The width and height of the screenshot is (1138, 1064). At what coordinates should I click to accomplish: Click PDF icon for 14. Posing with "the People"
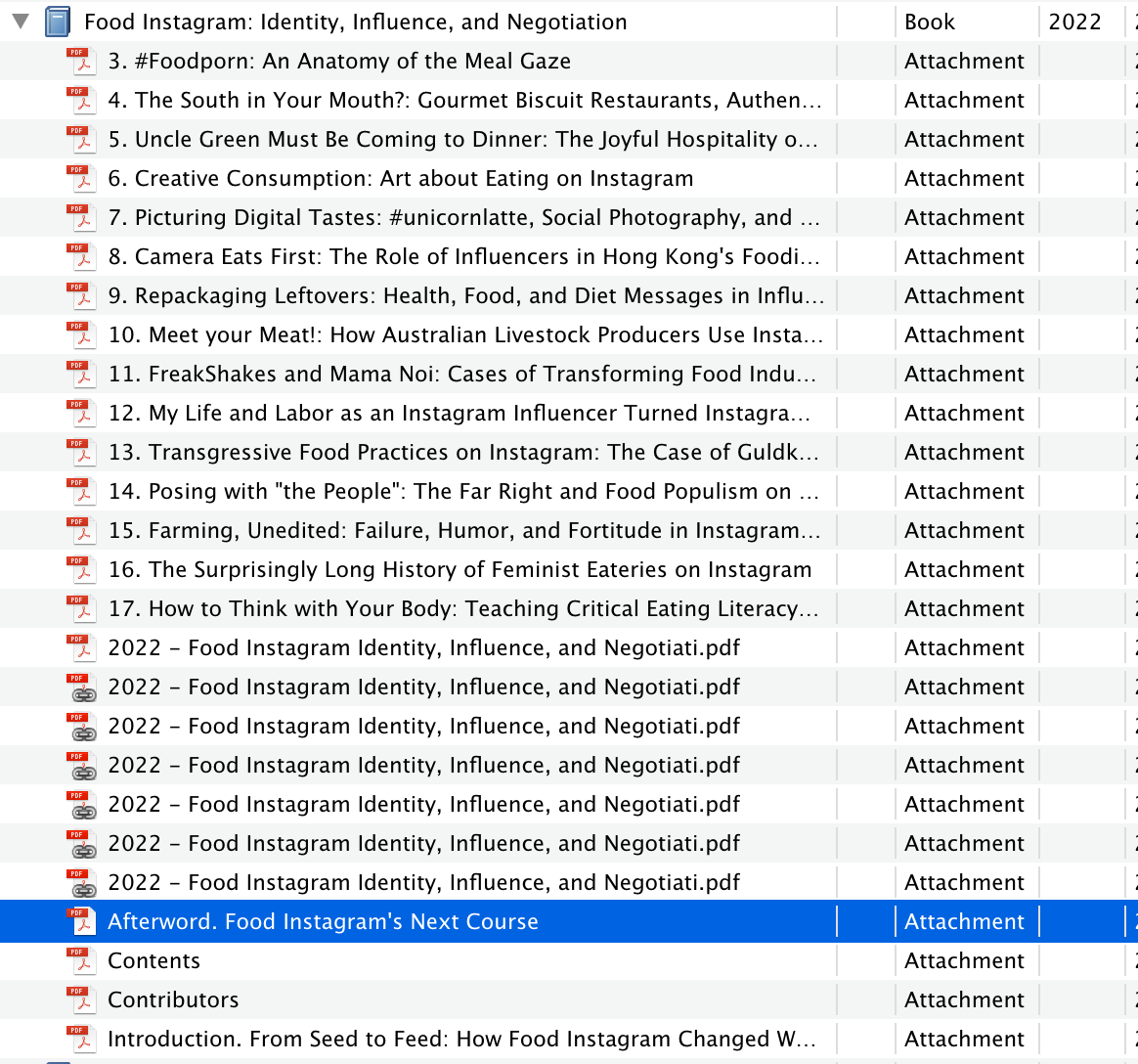(81, 492)
